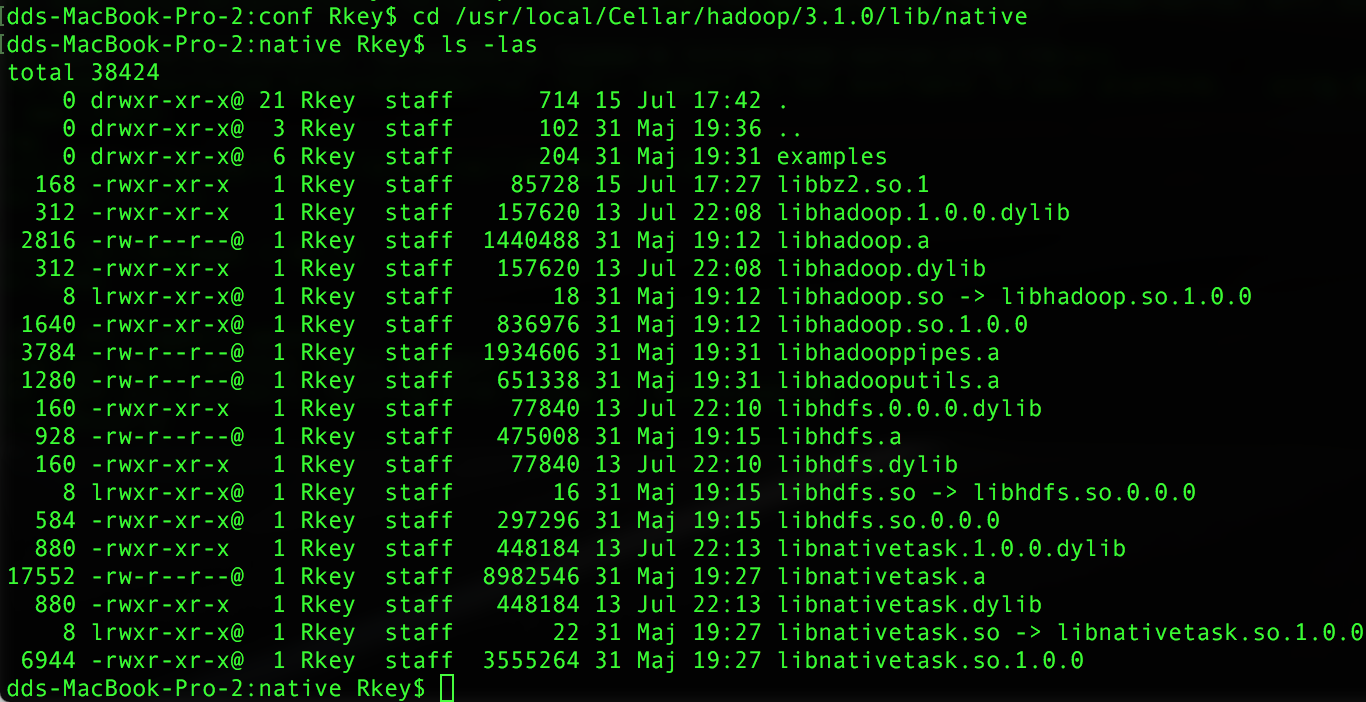Click the permissions of the libhadoop.a row
The height and width of the screenshot is (702, 1366).
[x=167, y=241]
